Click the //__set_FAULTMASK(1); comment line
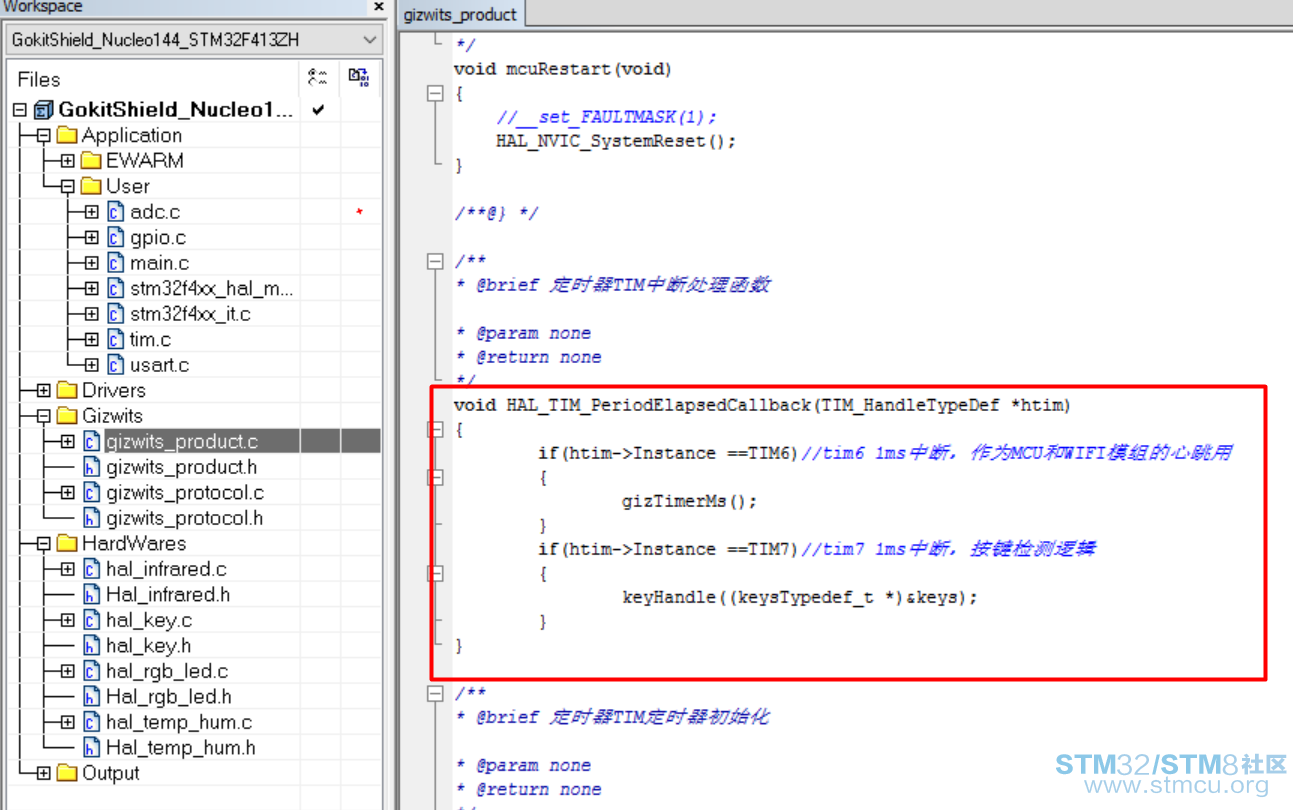The width and height of the screenshot is (1293, 810). (606, 117)
